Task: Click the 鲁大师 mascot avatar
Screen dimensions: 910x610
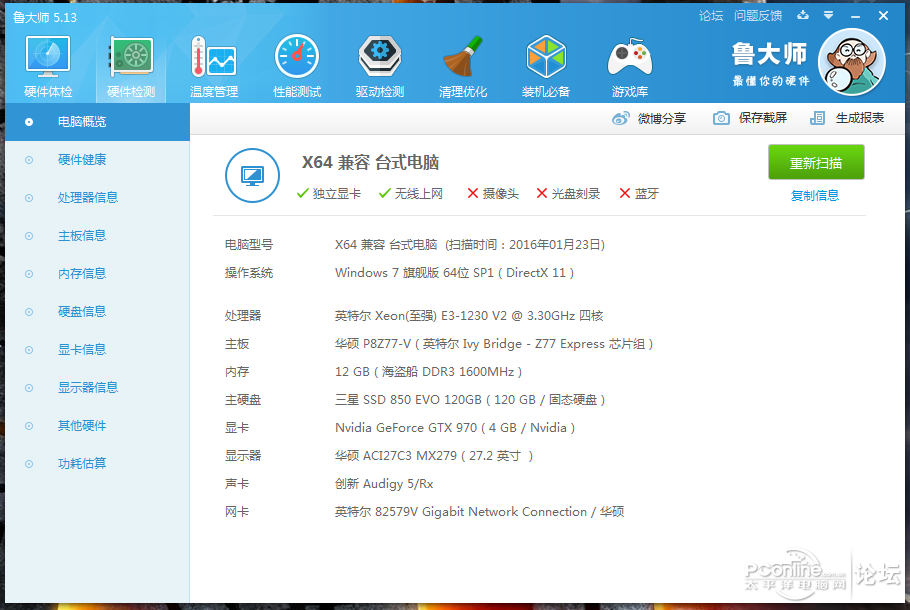Action: coord(851,62)
